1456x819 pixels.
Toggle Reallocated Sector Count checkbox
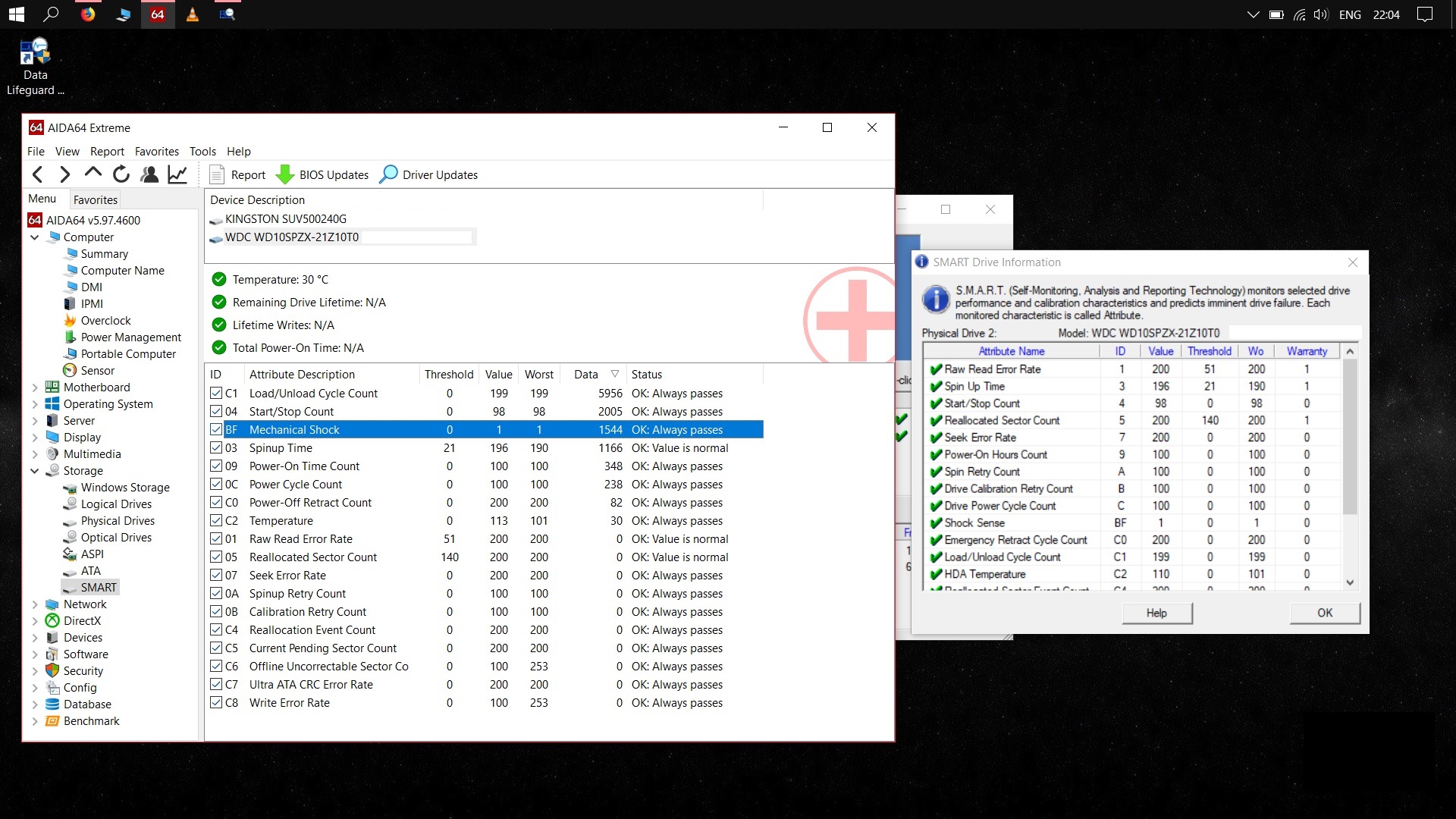[216, 557]
